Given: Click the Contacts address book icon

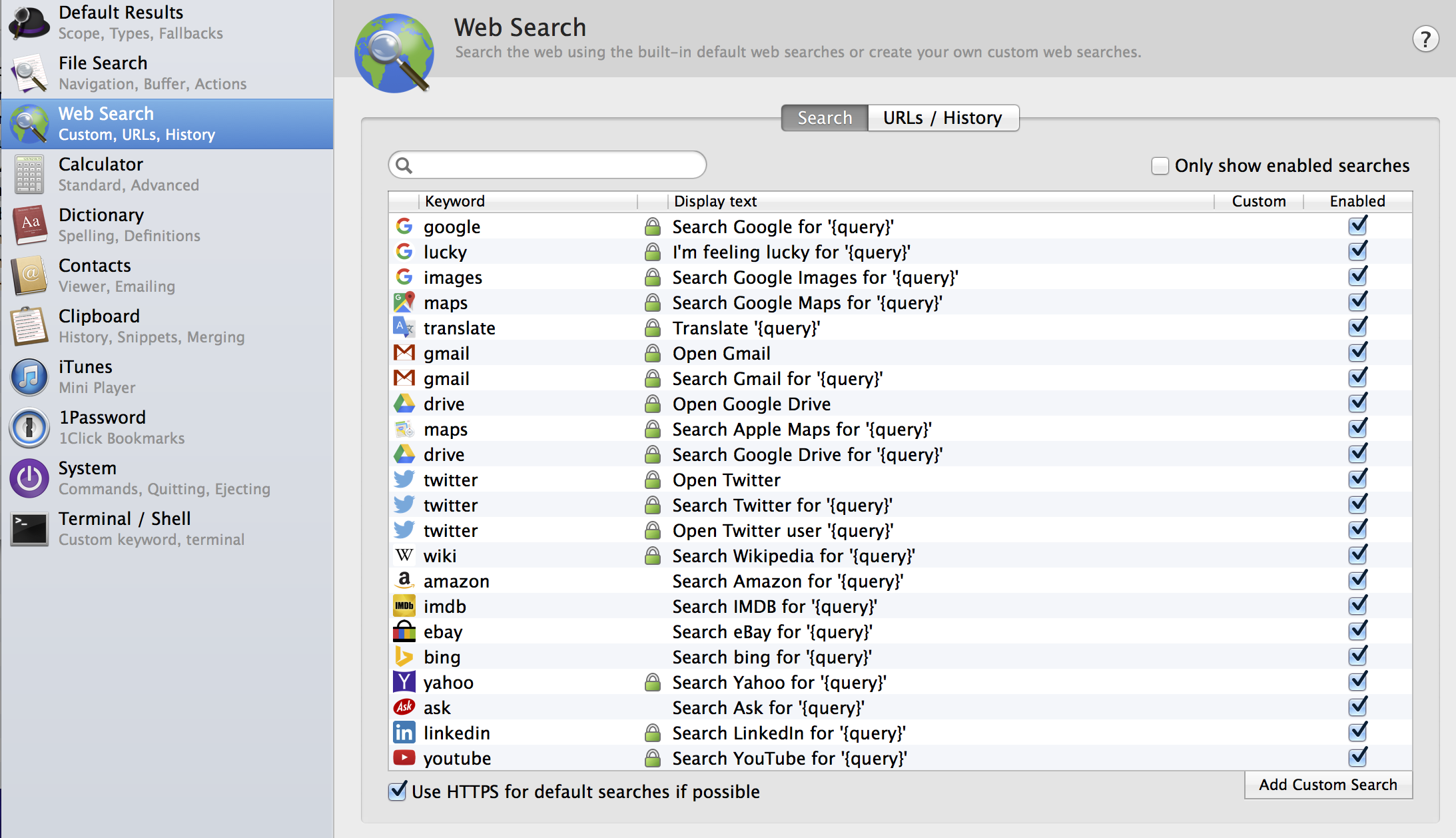Looking at the screenshot, I should point(29,276).
